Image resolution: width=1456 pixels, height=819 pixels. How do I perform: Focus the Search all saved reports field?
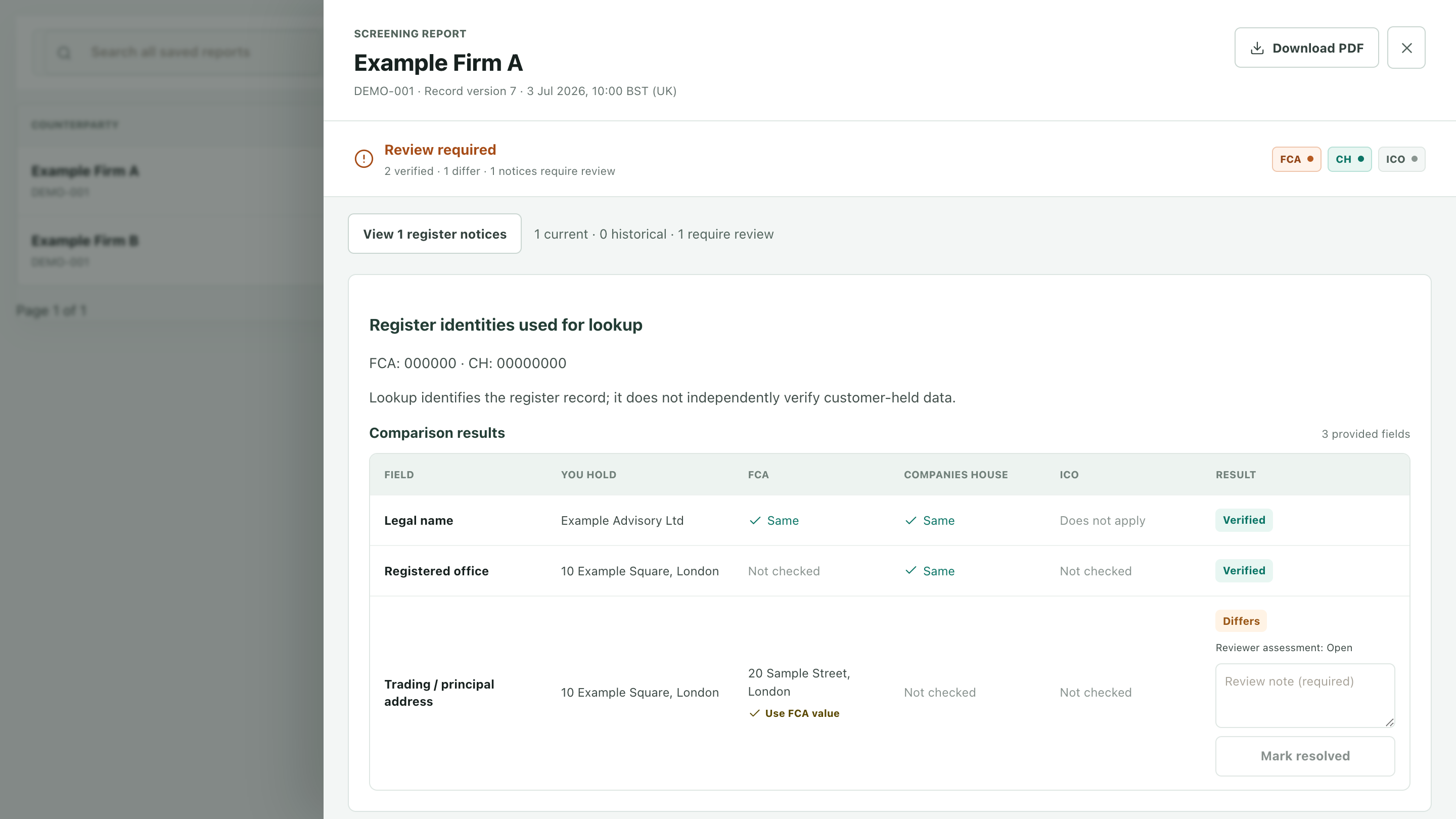tap(178, 52)
